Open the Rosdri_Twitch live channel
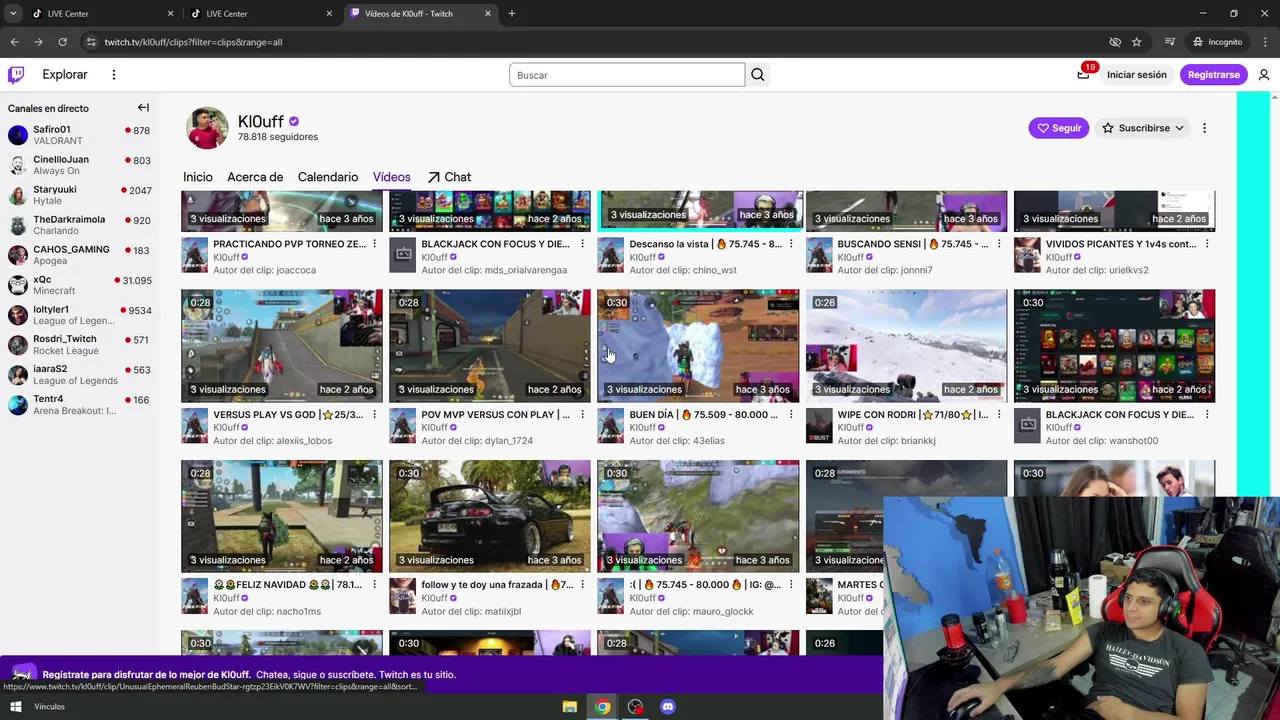1280x720 pixels. [x=80, y=345]
